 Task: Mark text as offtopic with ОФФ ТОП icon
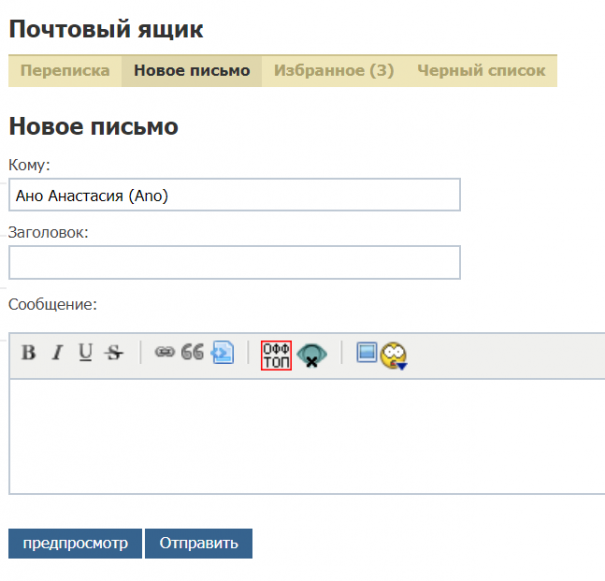(276, 354)
